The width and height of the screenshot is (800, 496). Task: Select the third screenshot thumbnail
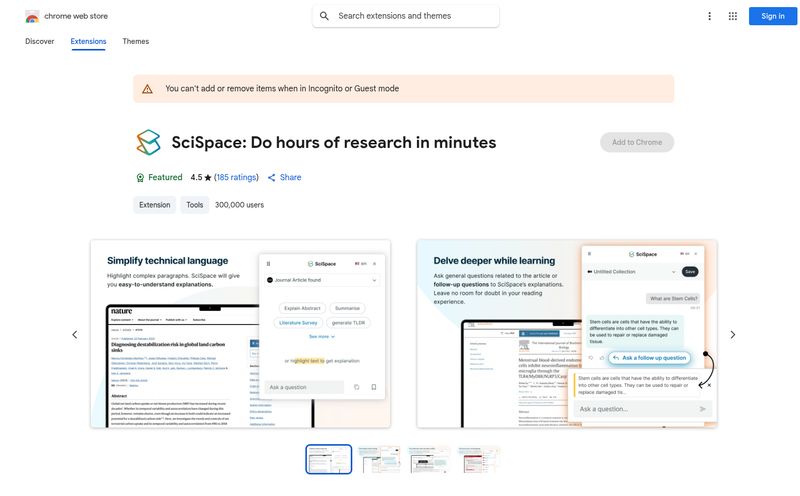[429, 459]
